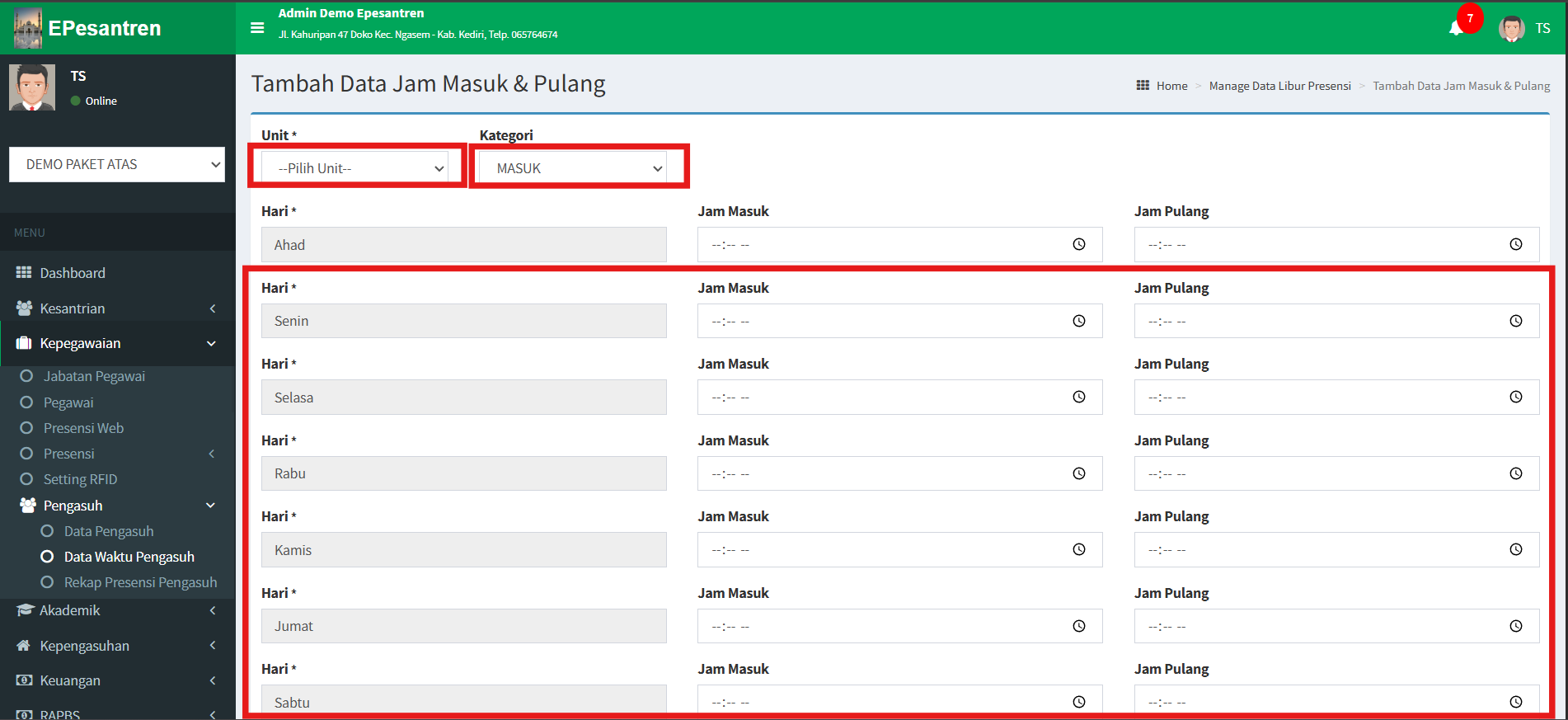Open Rekap Presensi Pengasuh submenu item

pyautogui.click(x=140, y=582)
